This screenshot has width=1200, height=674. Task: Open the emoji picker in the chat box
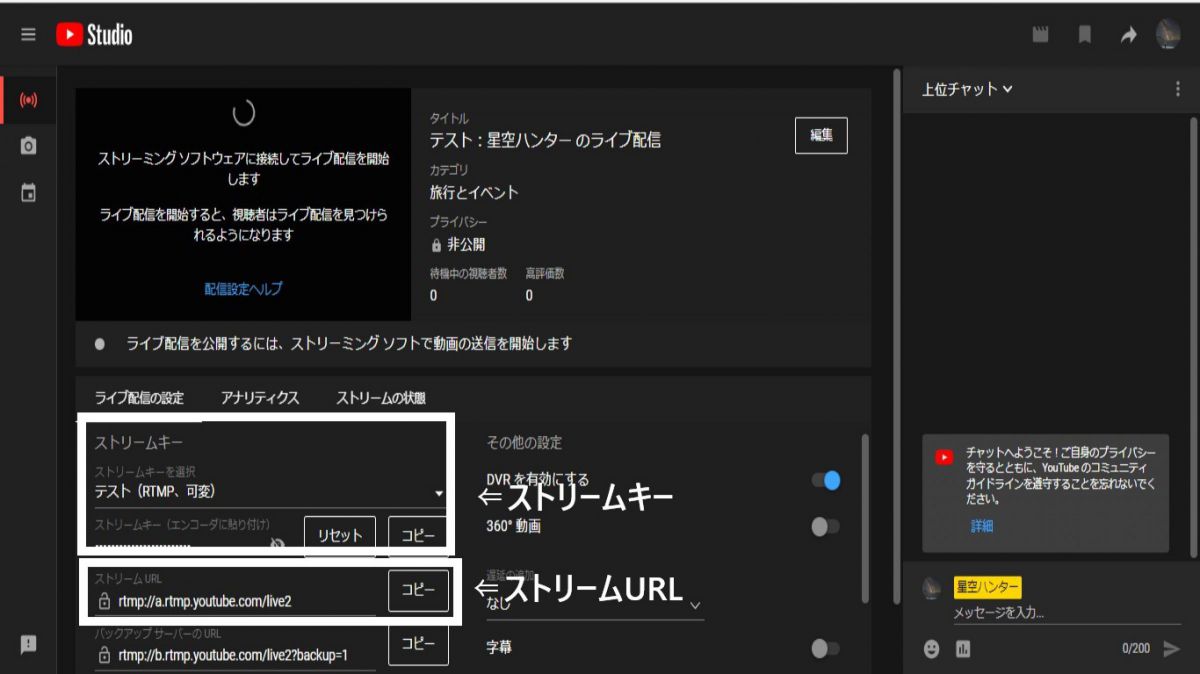[x=930, y=647]
